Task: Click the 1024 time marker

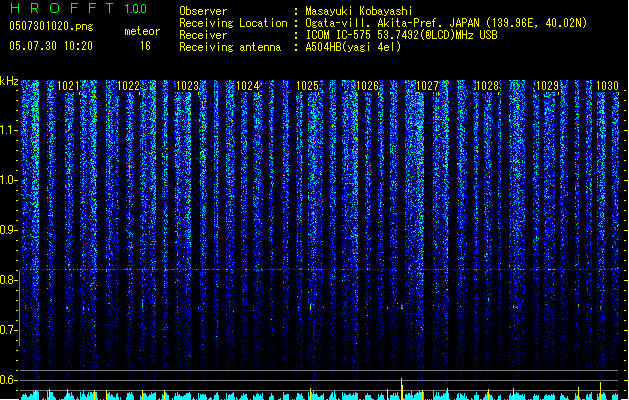Action: [248, 86]
